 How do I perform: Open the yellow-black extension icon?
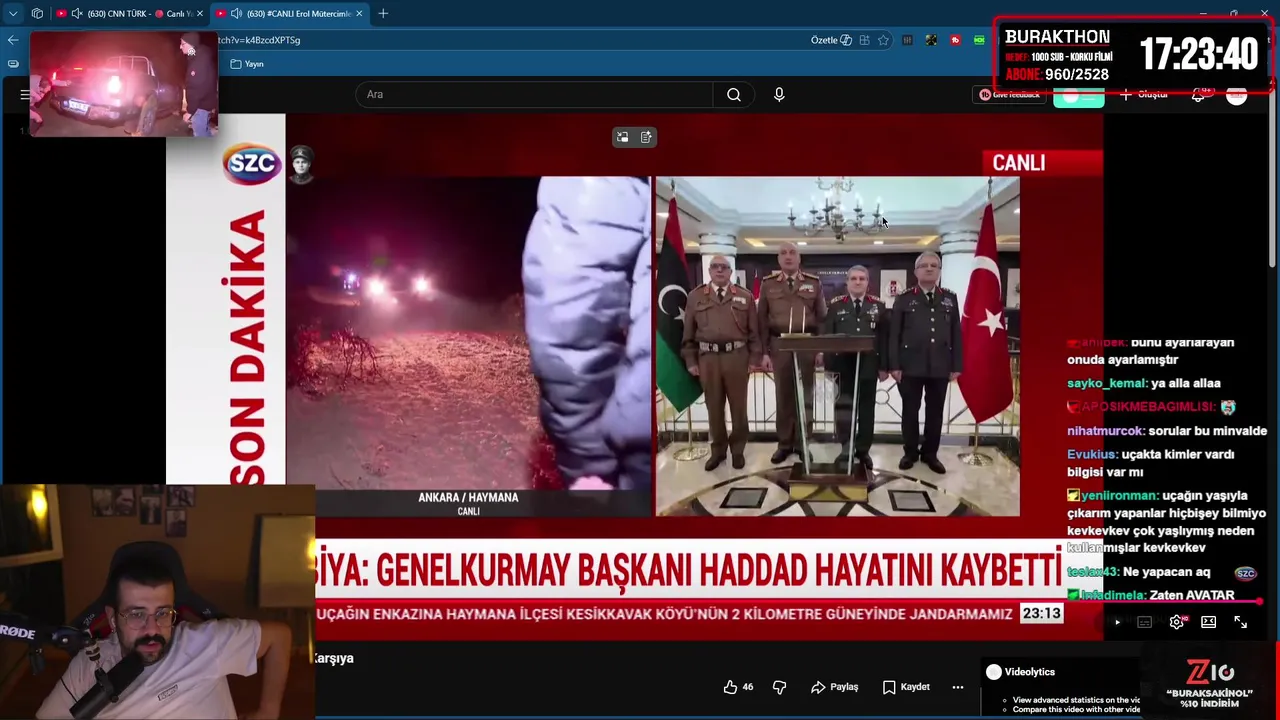tap(931, 40)
